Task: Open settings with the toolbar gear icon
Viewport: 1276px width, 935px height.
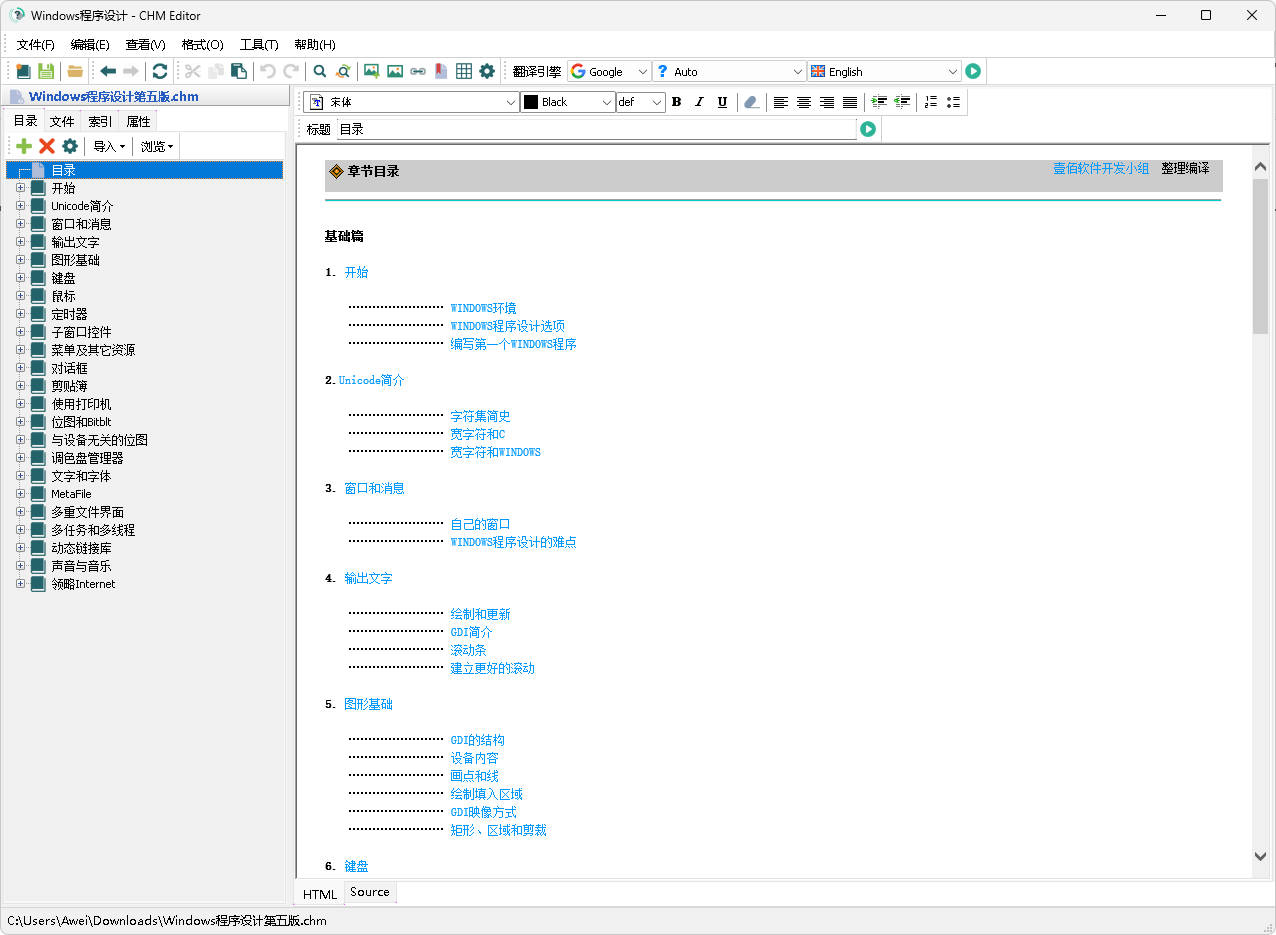Action: (487, 71)
